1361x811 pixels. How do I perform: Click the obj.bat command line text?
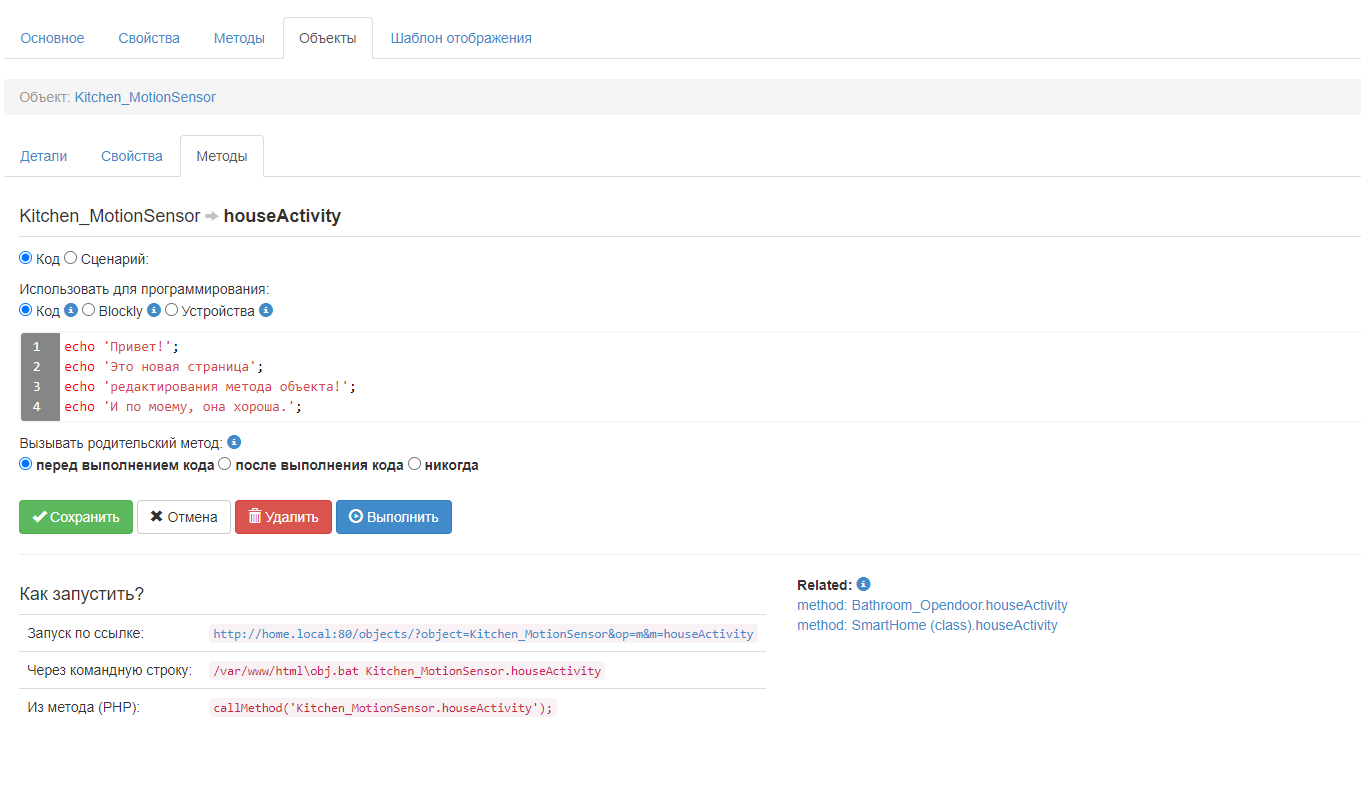point(406,671)
